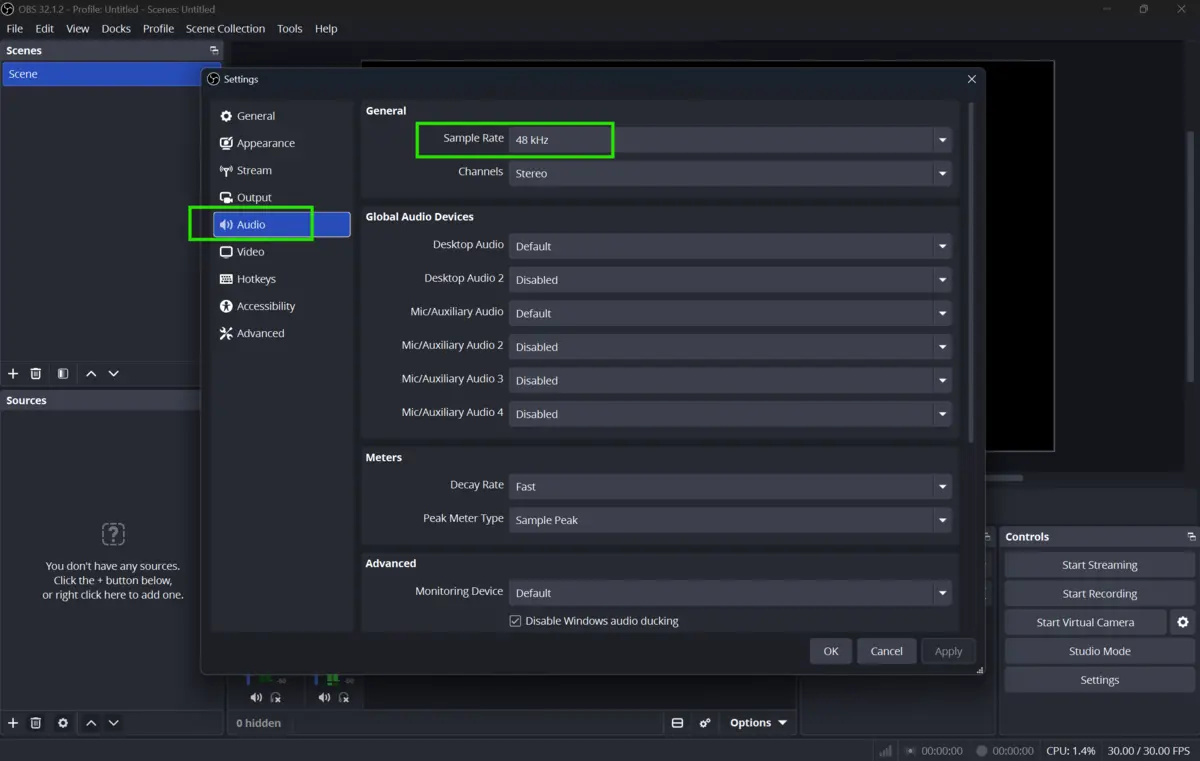Screen dimensions: 1200x761
Task: Open the Mic/Auxiliary Audio 2 dropdown
Action: click(x=730, y=347)
